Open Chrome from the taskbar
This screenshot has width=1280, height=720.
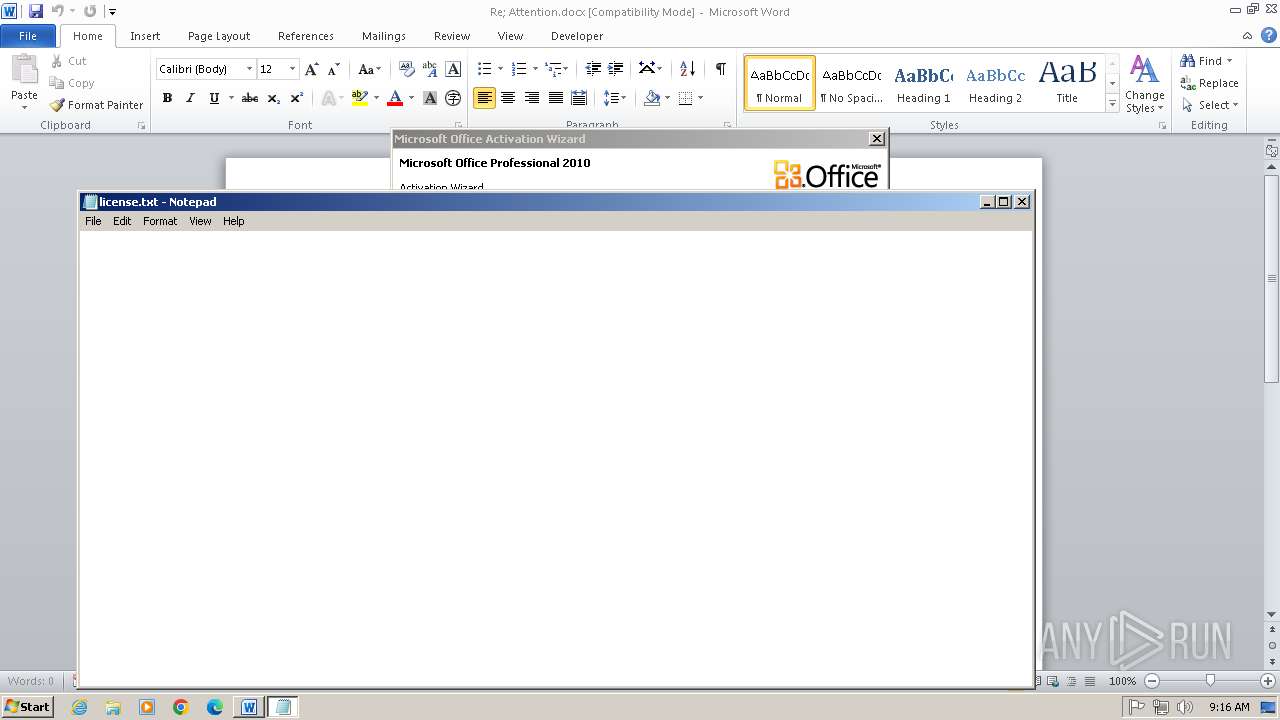[x=181, y=707]
